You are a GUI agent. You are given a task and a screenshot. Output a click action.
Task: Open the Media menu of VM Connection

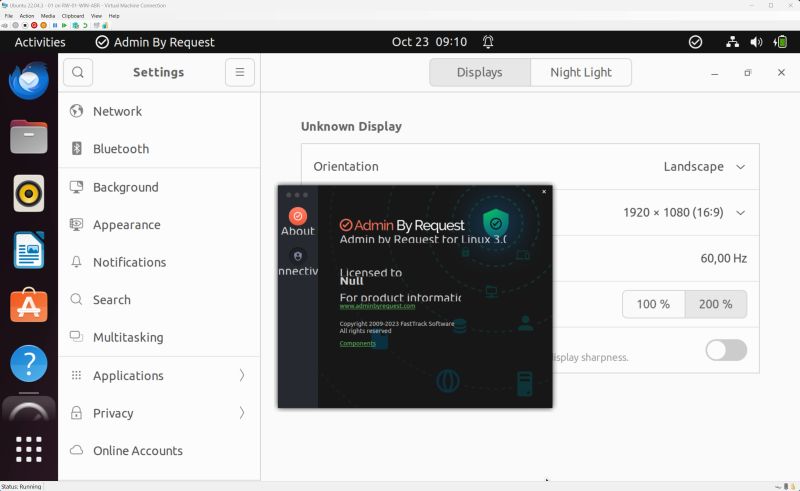pyautogui.click(x=48, y=16)
